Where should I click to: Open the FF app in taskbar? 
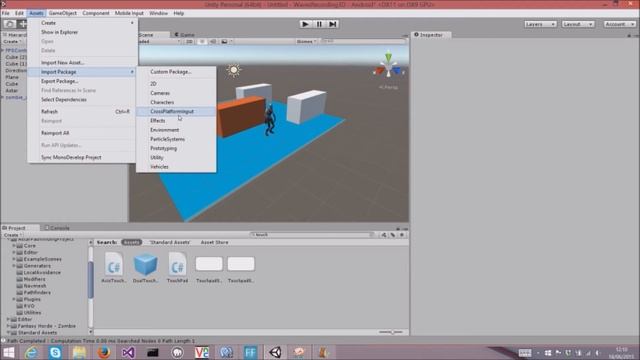251,352
